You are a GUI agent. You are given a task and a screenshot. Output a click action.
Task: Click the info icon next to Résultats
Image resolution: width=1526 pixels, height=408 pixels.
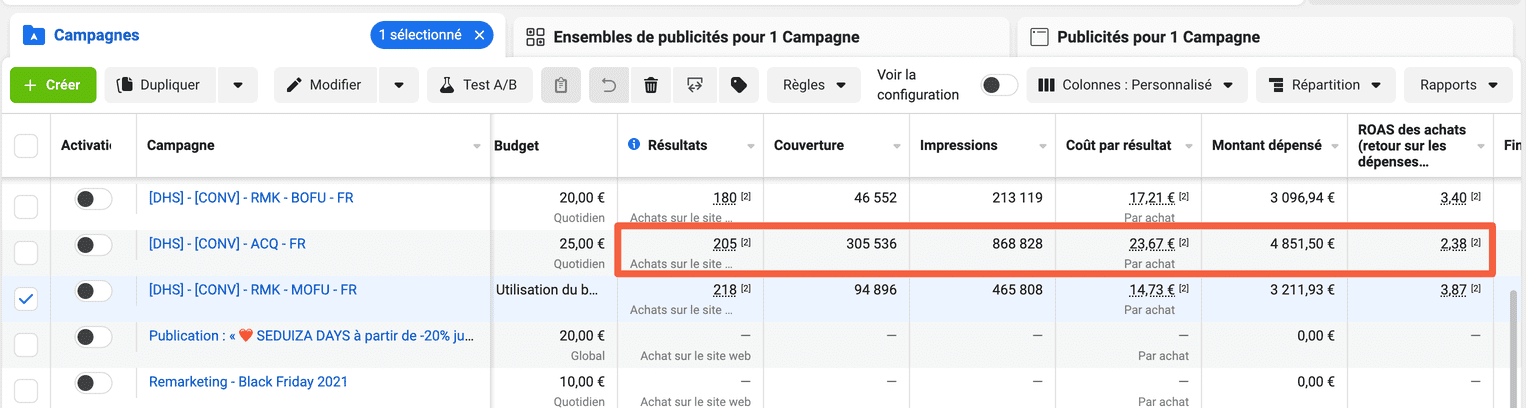[x=633, y=145]
